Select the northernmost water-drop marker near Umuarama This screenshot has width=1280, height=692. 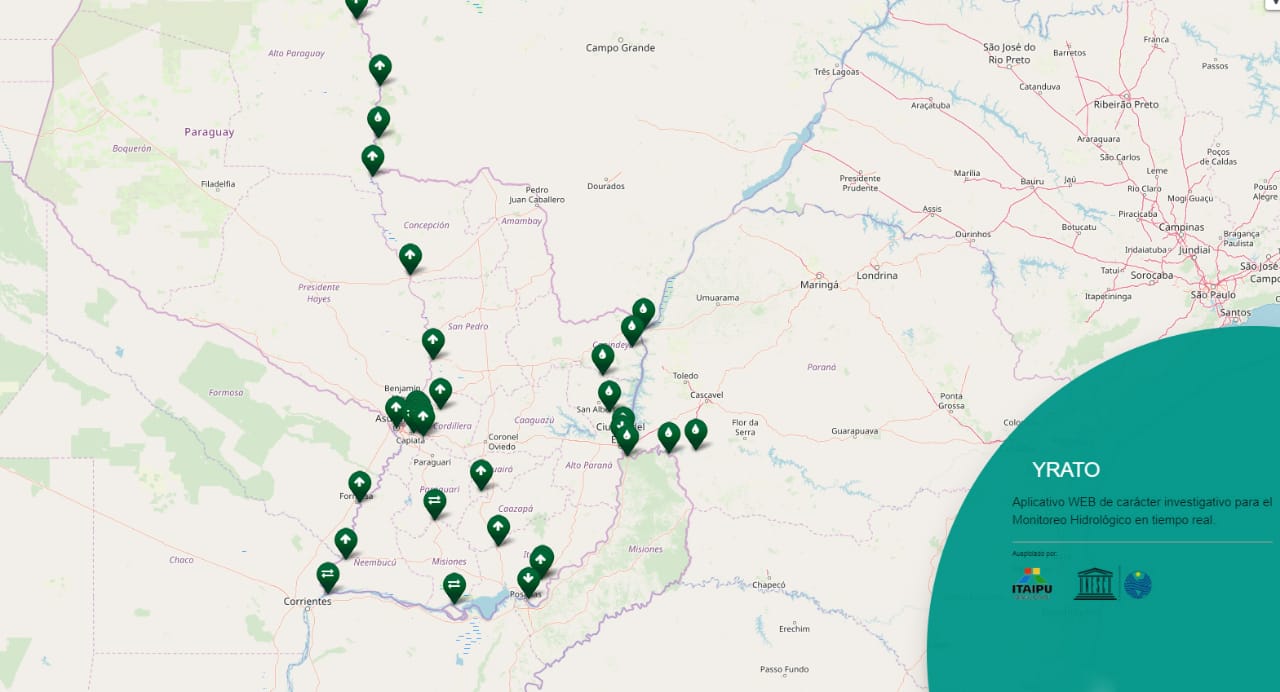tap(644, 312)
